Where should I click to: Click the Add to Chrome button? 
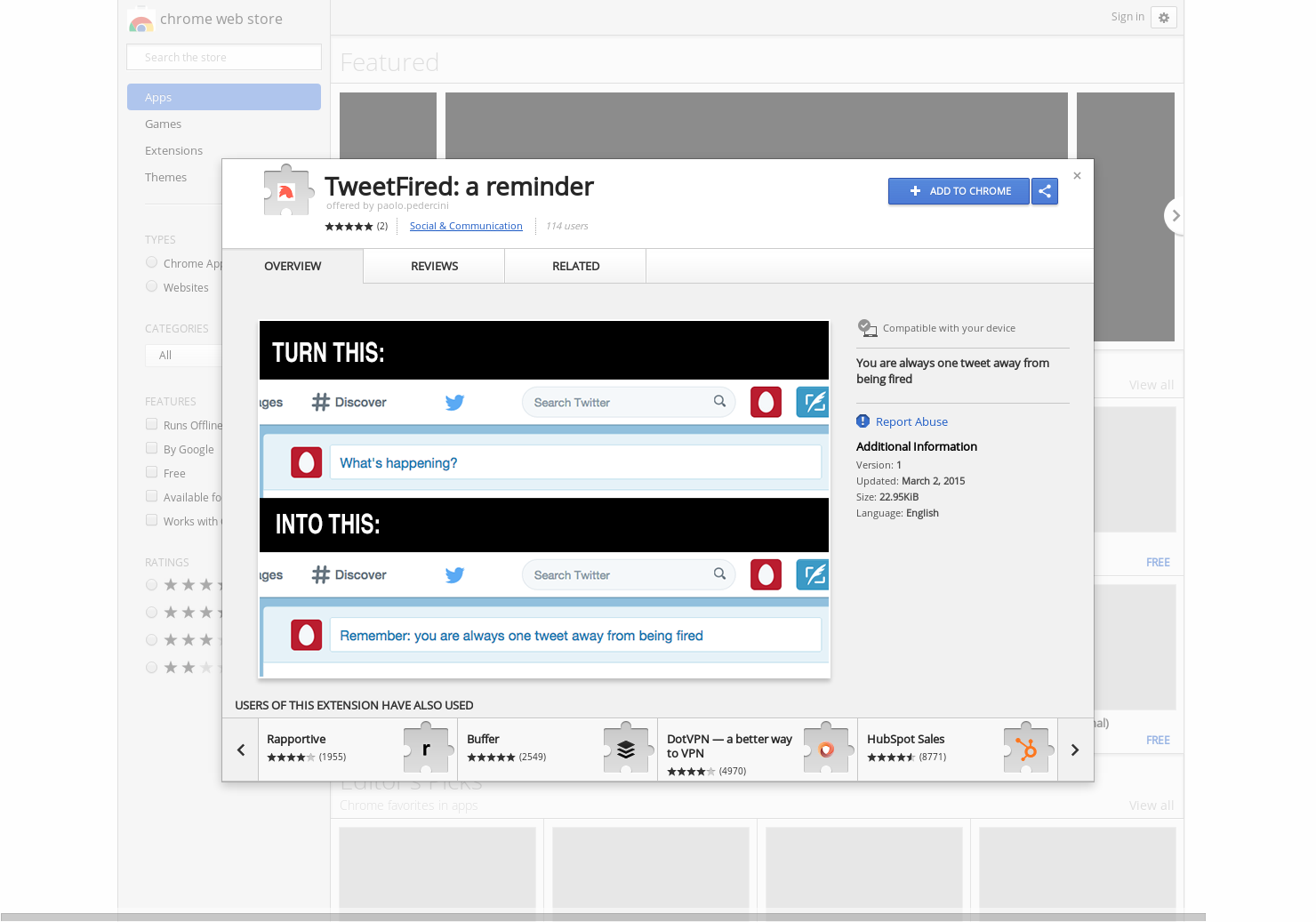(959, 191)
